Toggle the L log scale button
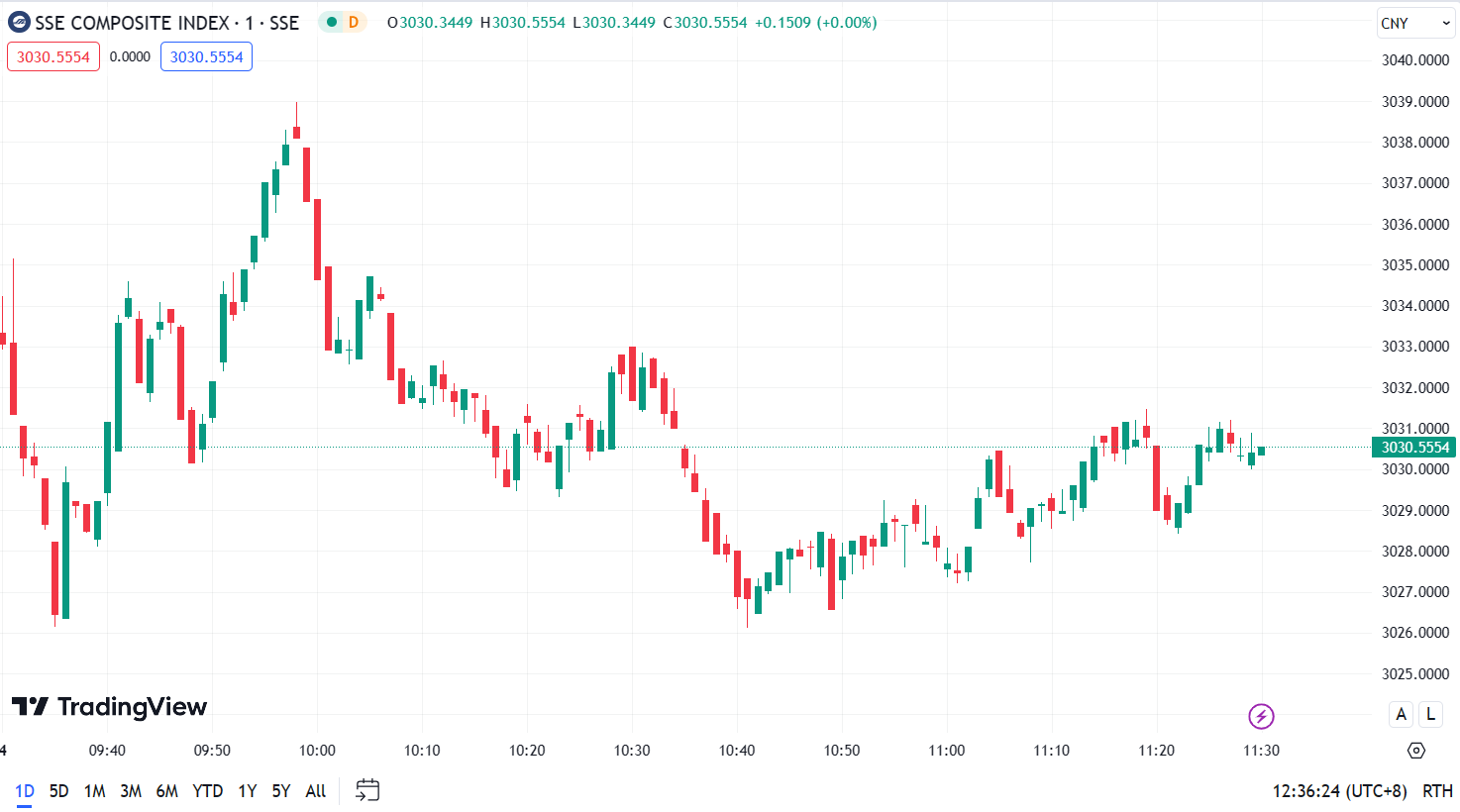 click(x=1430, y=714)
